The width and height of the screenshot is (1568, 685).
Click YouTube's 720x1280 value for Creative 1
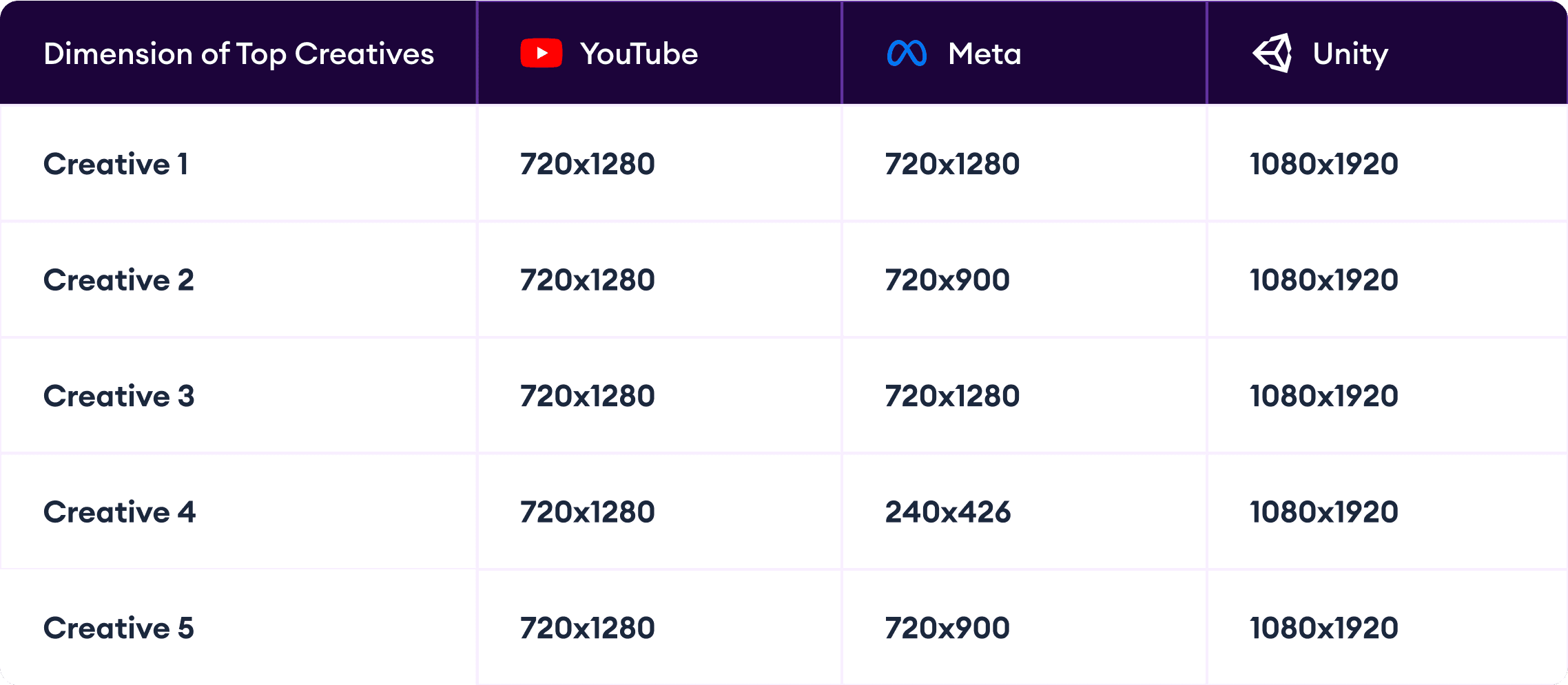click(587, 164)
